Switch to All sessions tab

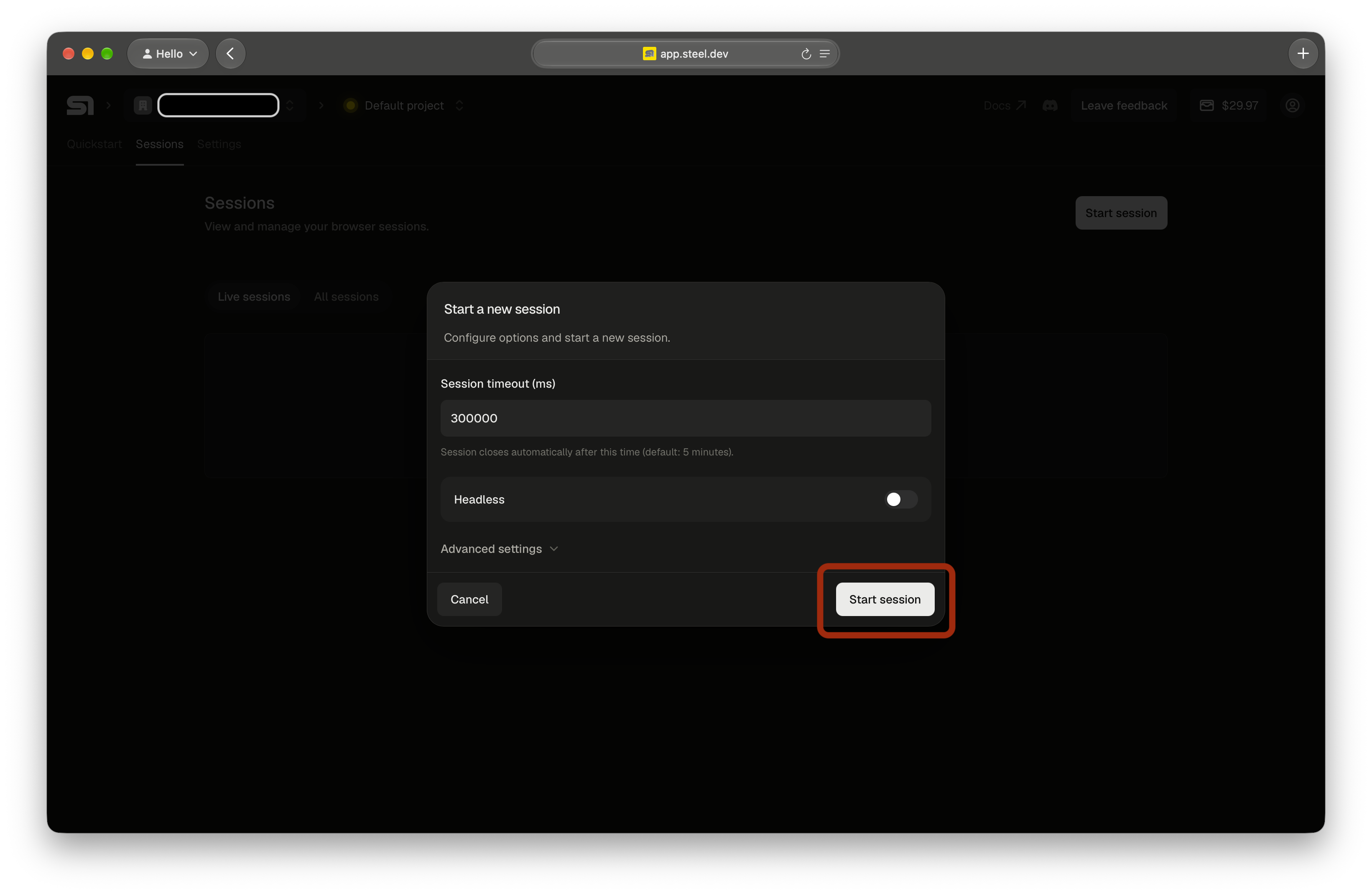point(346,297)
